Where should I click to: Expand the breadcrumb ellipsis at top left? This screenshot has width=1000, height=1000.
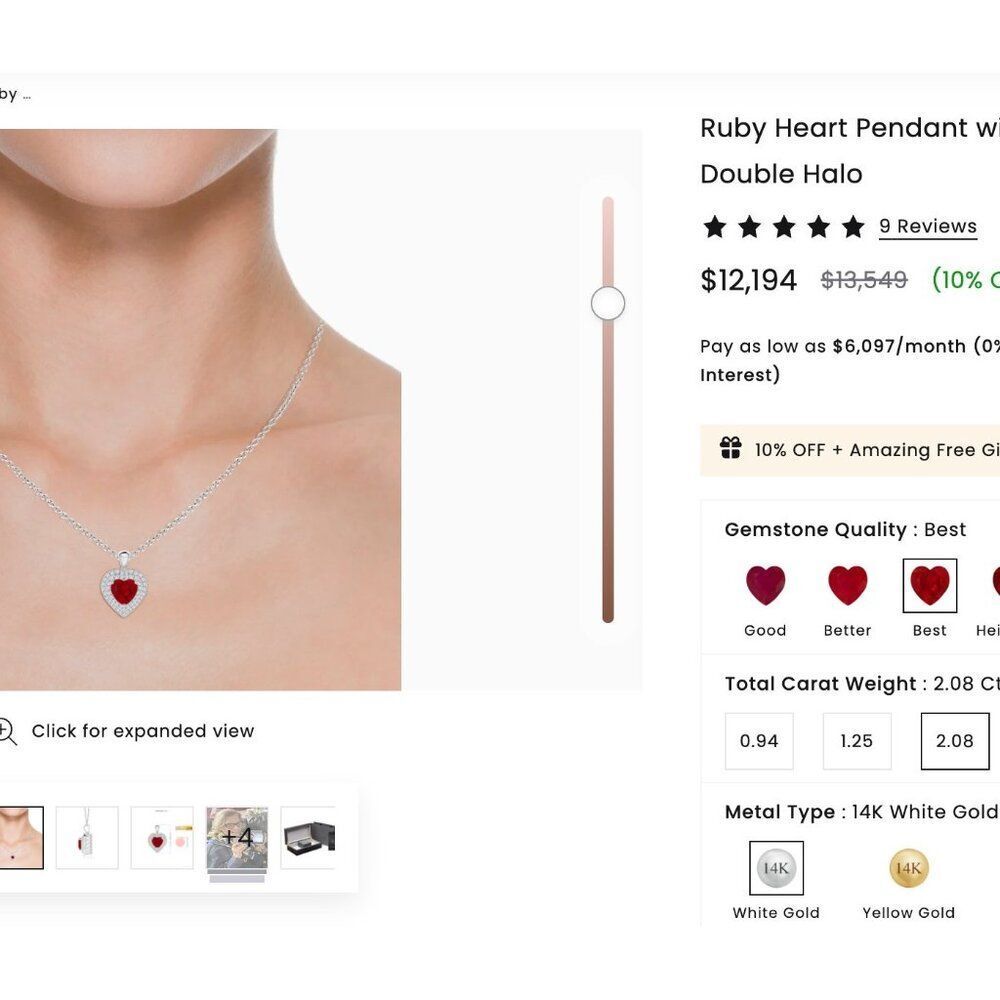[26, 94]
